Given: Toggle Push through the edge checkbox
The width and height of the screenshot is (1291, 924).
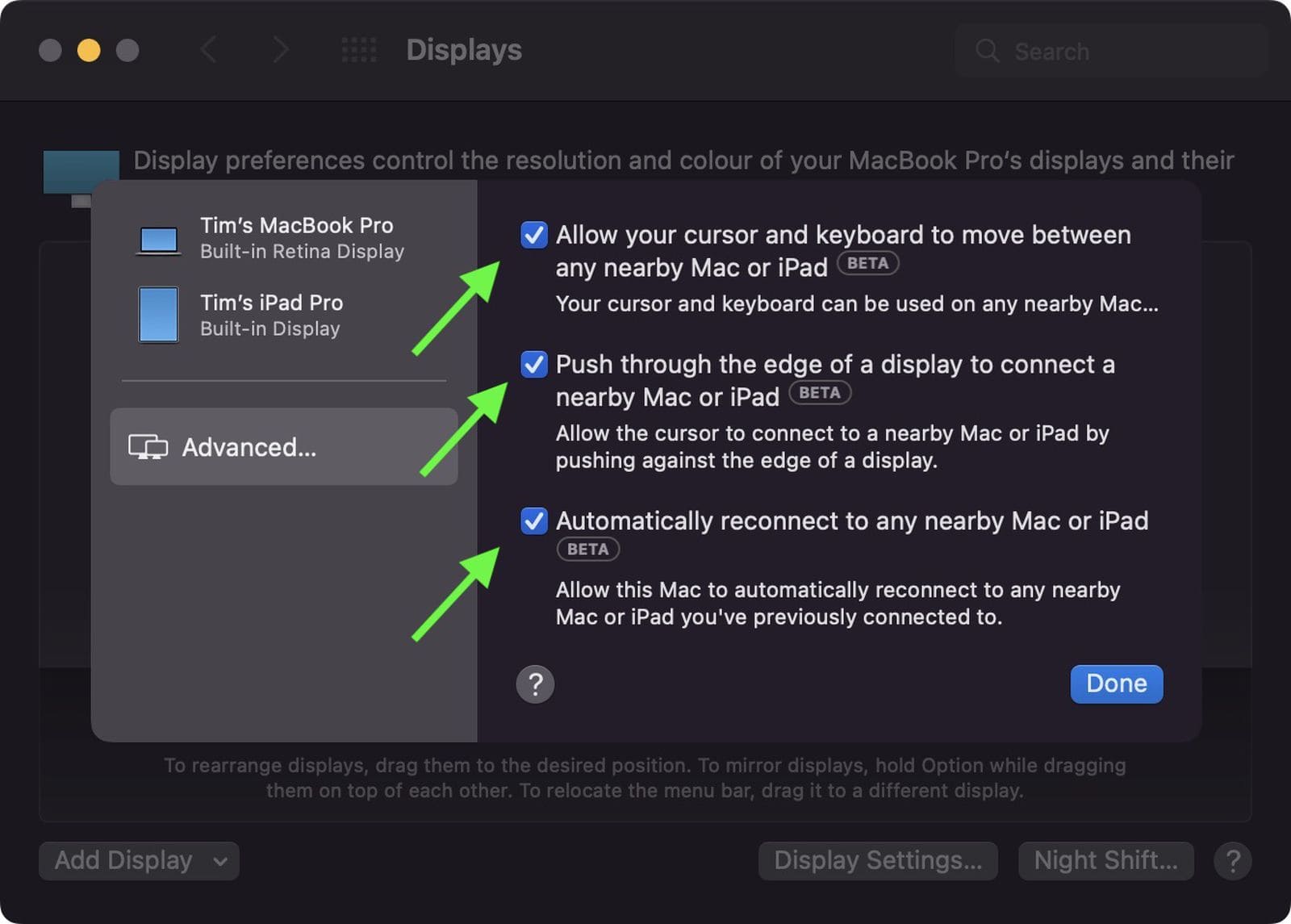Looking at the screenshot, I should tap(534, 364).
